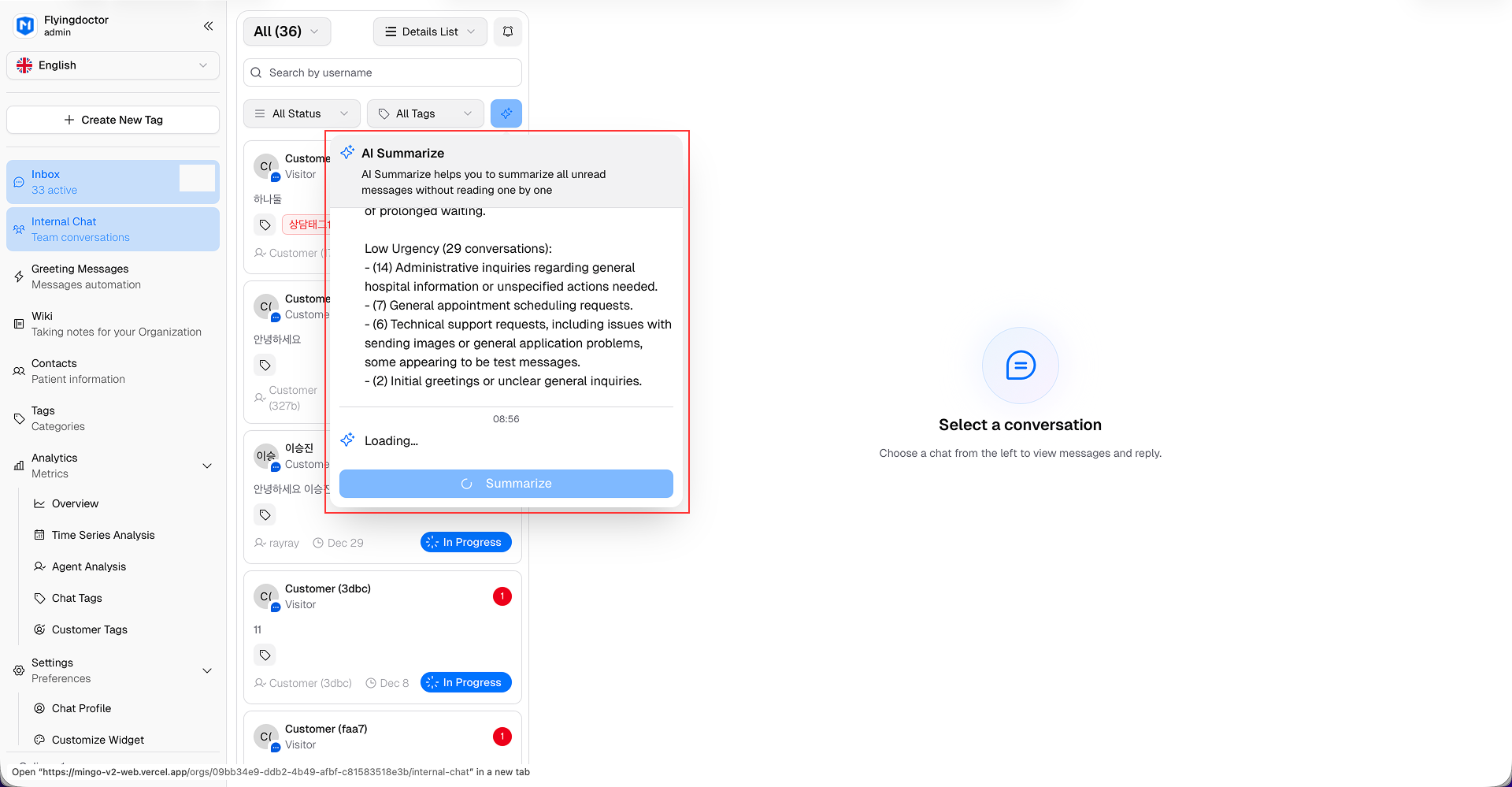The height and width of the screenshot is (787, 1512).
Task: Switch to Internal Chat team conversations
Action: [113, 229]
